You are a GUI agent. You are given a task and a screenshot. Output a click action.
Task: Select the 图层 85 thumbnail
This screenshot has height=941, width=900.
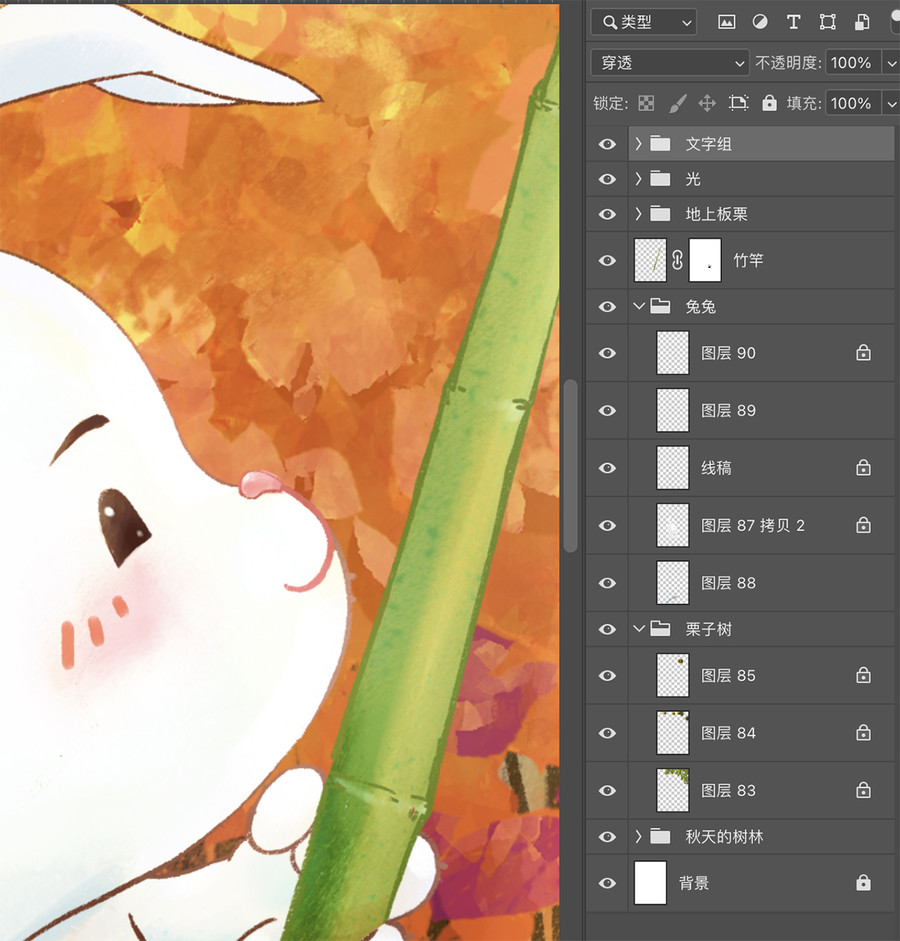tap(673, 675)
